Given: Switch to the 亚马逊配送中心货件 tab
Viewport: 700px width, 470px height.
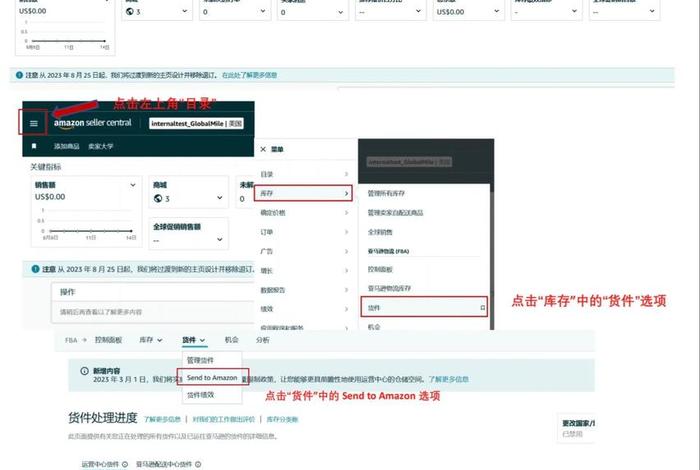Looking at the screenshot, I should coord(164,464).
